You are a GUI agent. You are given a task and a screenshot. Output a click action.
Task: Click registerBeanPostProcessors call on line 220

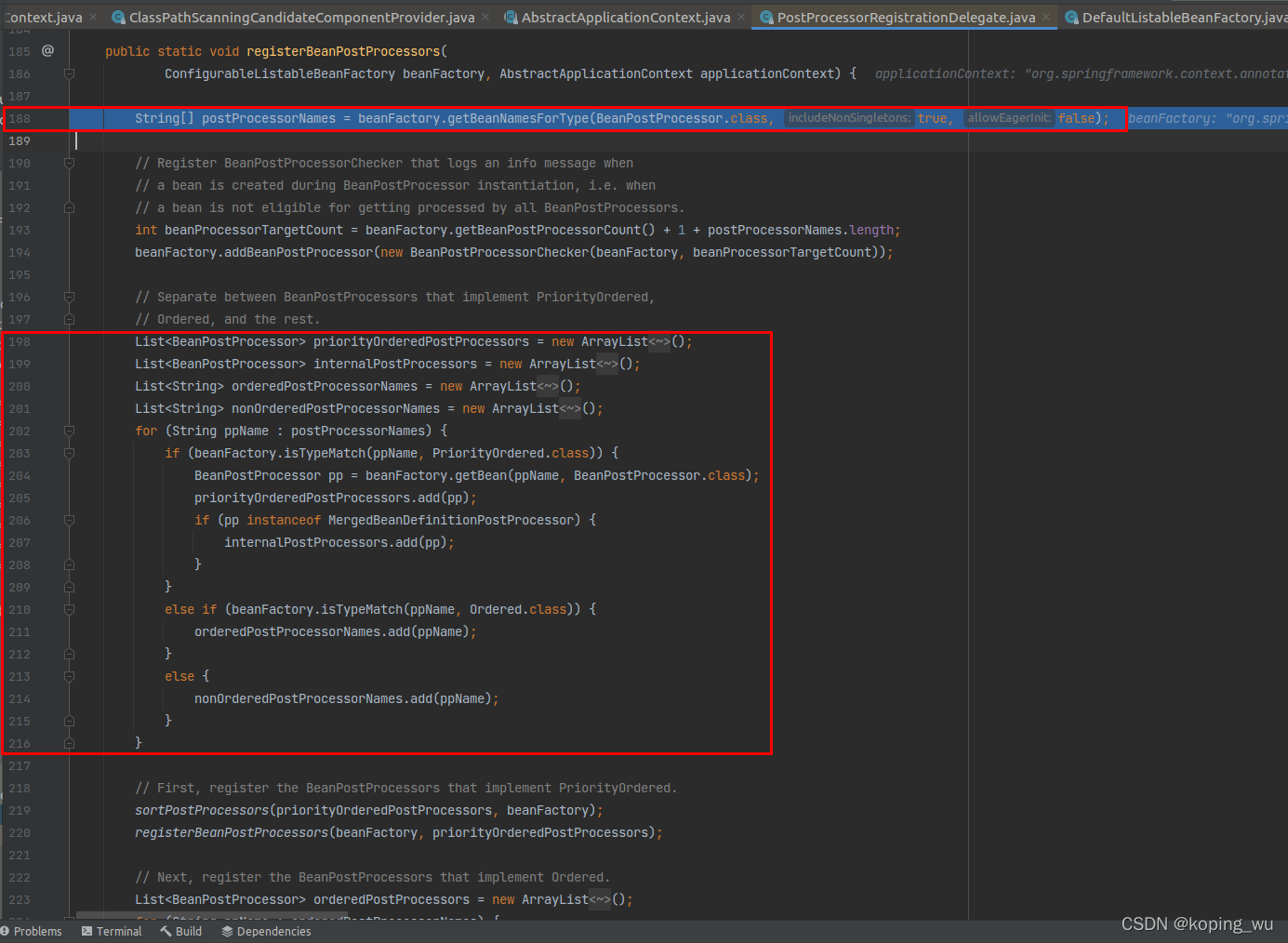coord(232,832)
